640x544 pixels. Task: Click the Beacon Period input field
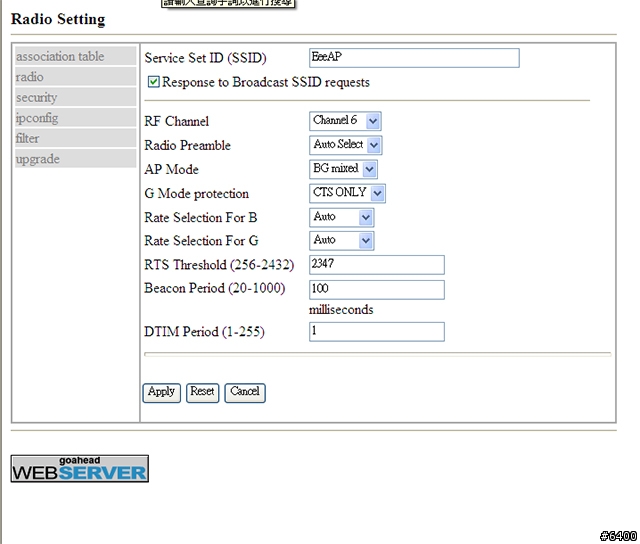[x=377, y=289]
